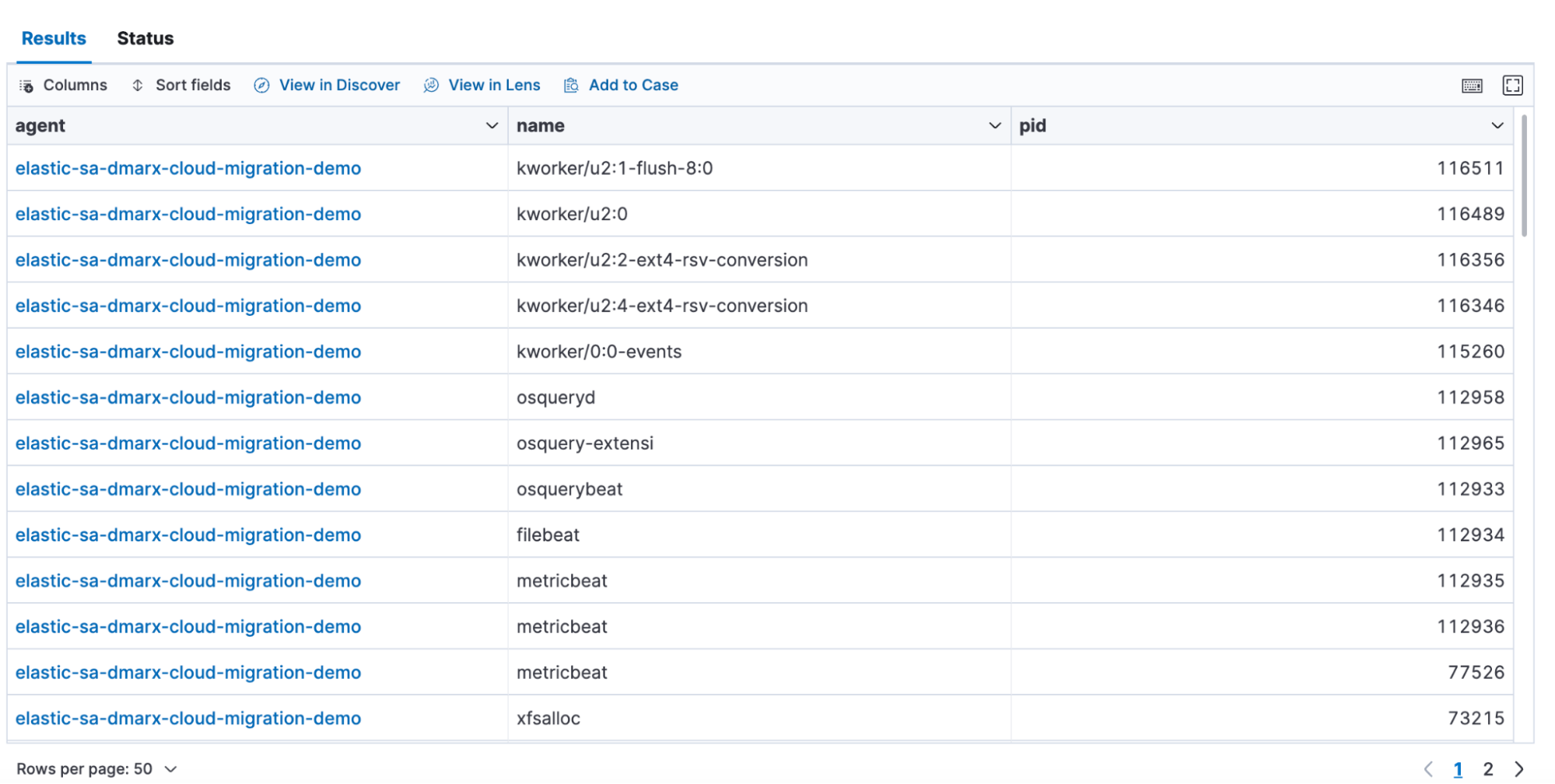Open agent link in kworker/u2:0 row

[188, 214]
